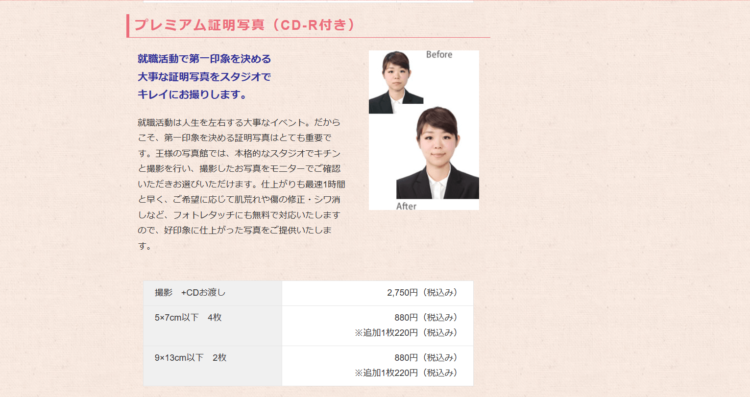Click the headline line 大事な証明写真をスタジオで

coord(204,77)
